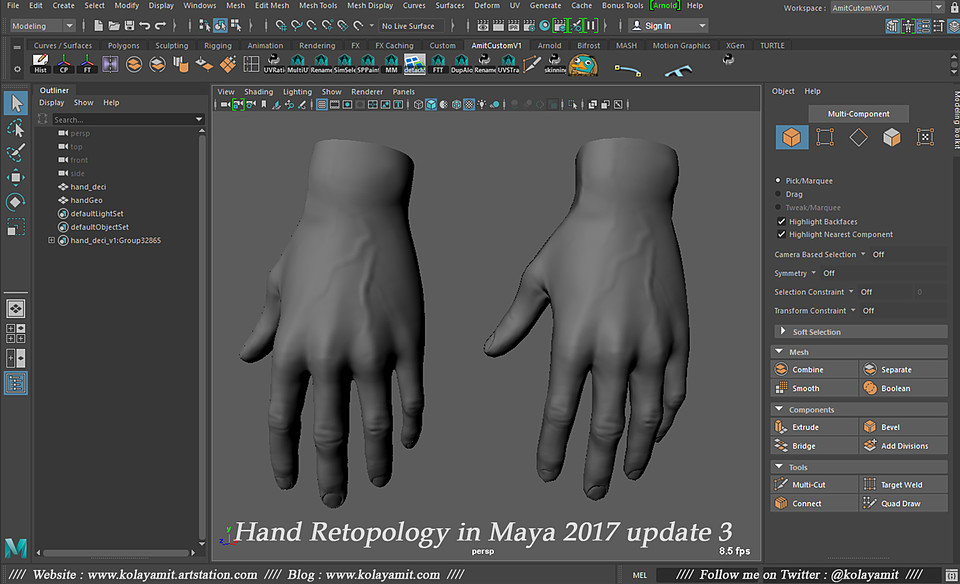The width and height of the screenshot is (960, 584).
Task: Uncheck Highlight Nearest Component
Action: tap(783, 234)
